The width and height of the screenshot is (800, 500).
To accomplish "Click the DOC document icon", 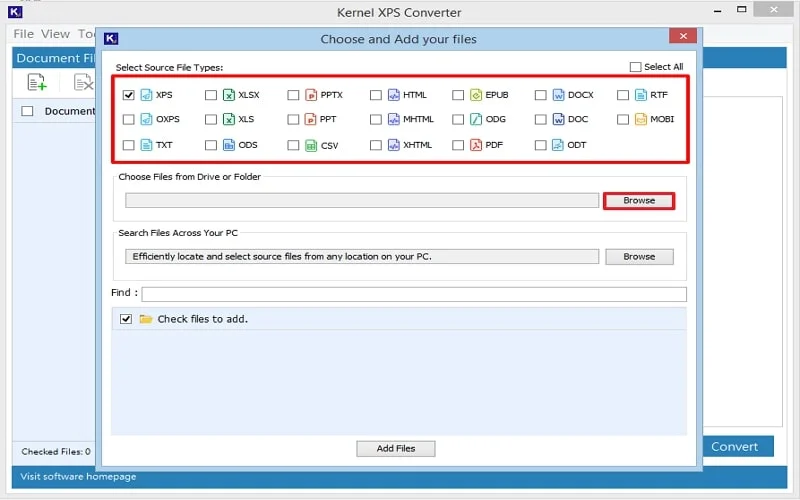I will pyautogui.click(x=558, y=119).
